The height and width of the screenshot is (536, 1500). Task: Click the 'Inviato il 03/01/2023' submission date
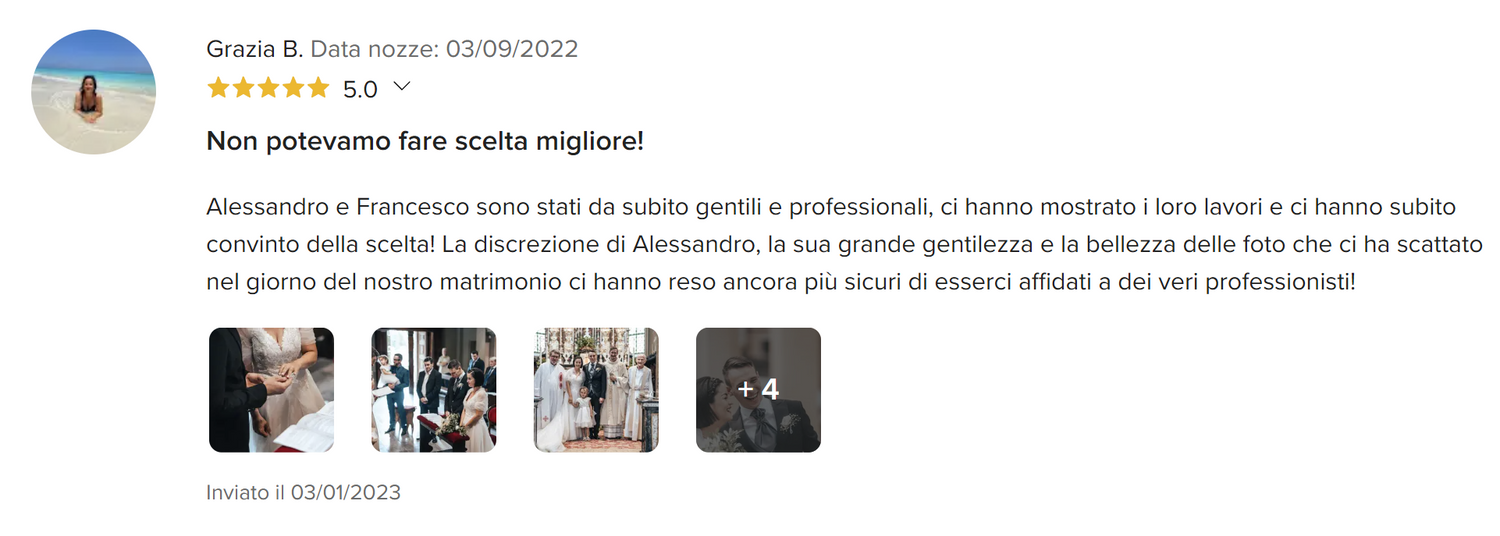coord(303,493)
